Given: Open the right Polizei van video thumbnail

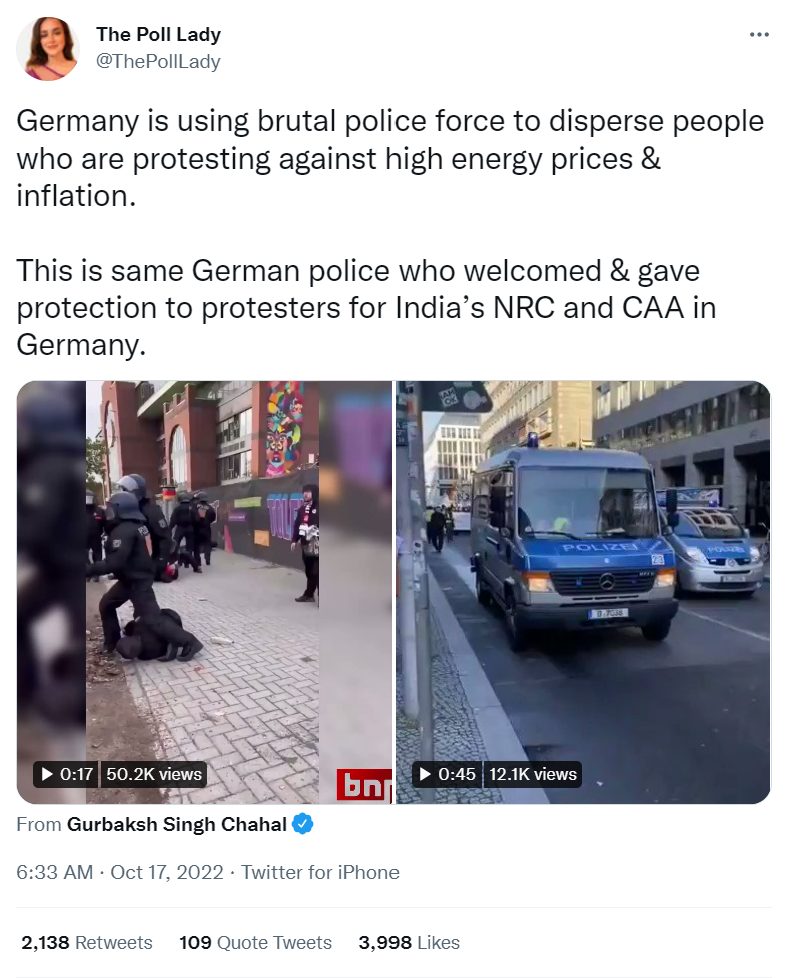Looking at the screenshot, I should coord(583,592).
